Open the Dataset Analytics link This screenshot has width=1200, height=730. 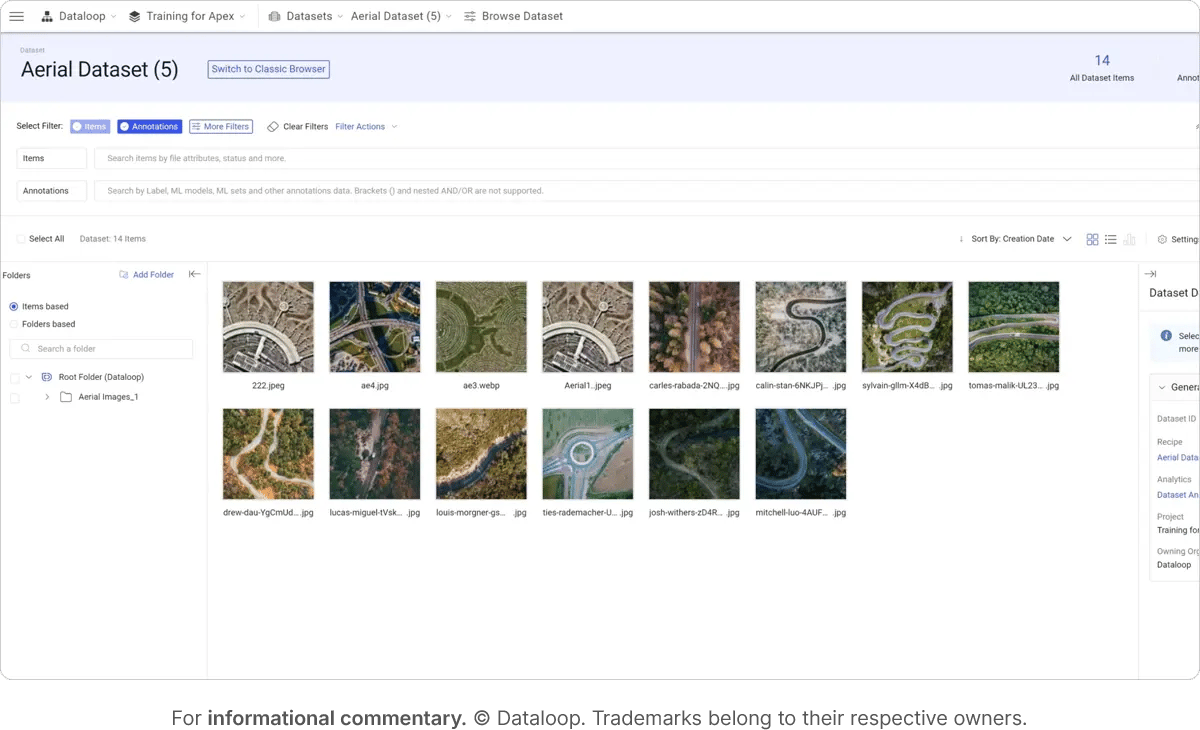(x=1178, y=494)
